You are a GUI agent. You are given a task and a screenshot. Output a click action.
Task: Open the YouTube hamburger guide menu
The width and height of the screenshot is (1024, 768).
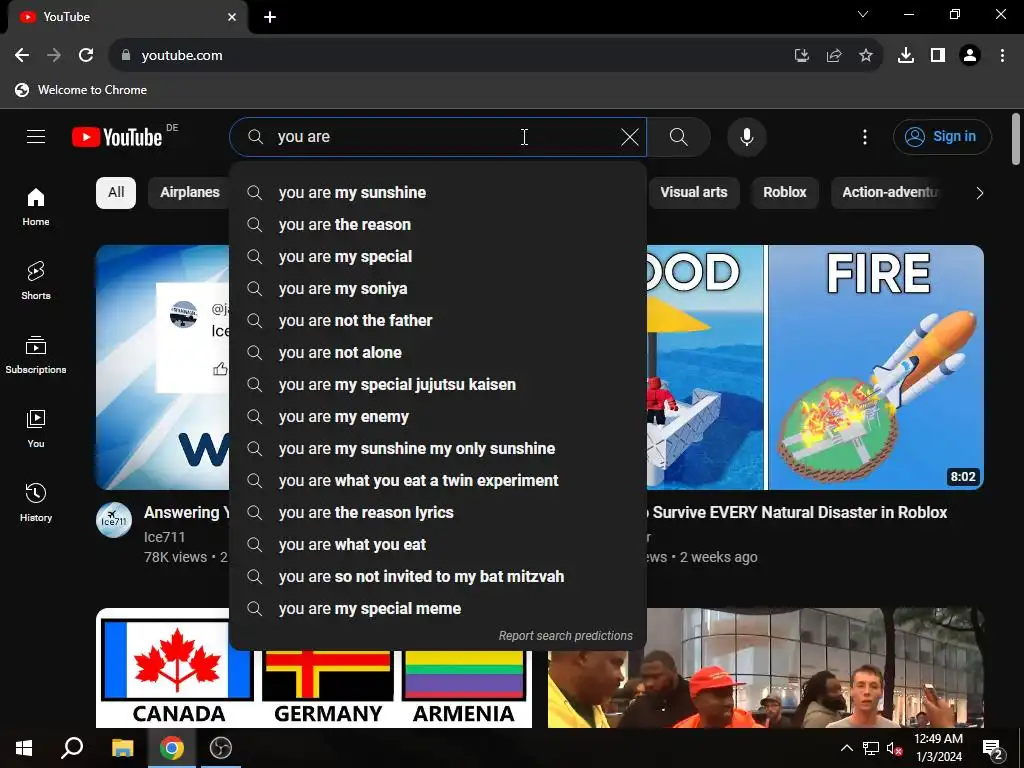36,136
